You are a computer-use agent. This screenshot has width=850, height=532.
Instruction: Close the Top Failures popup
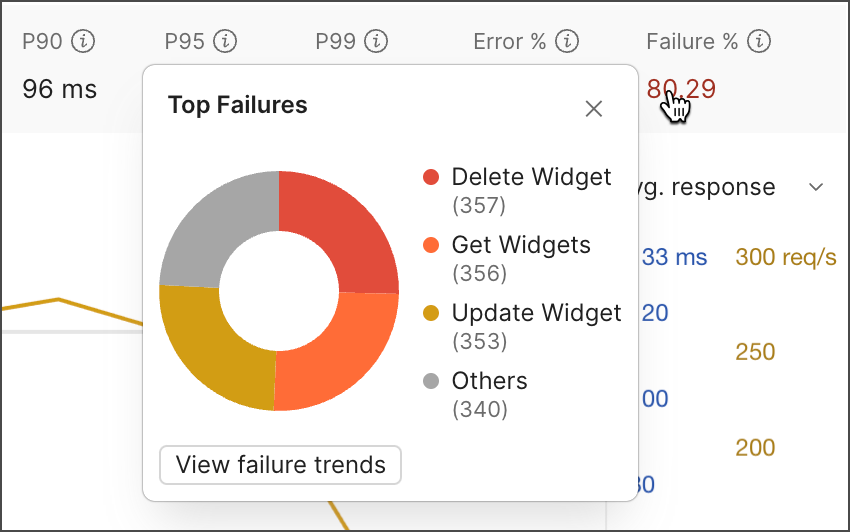tap(594, 109)
